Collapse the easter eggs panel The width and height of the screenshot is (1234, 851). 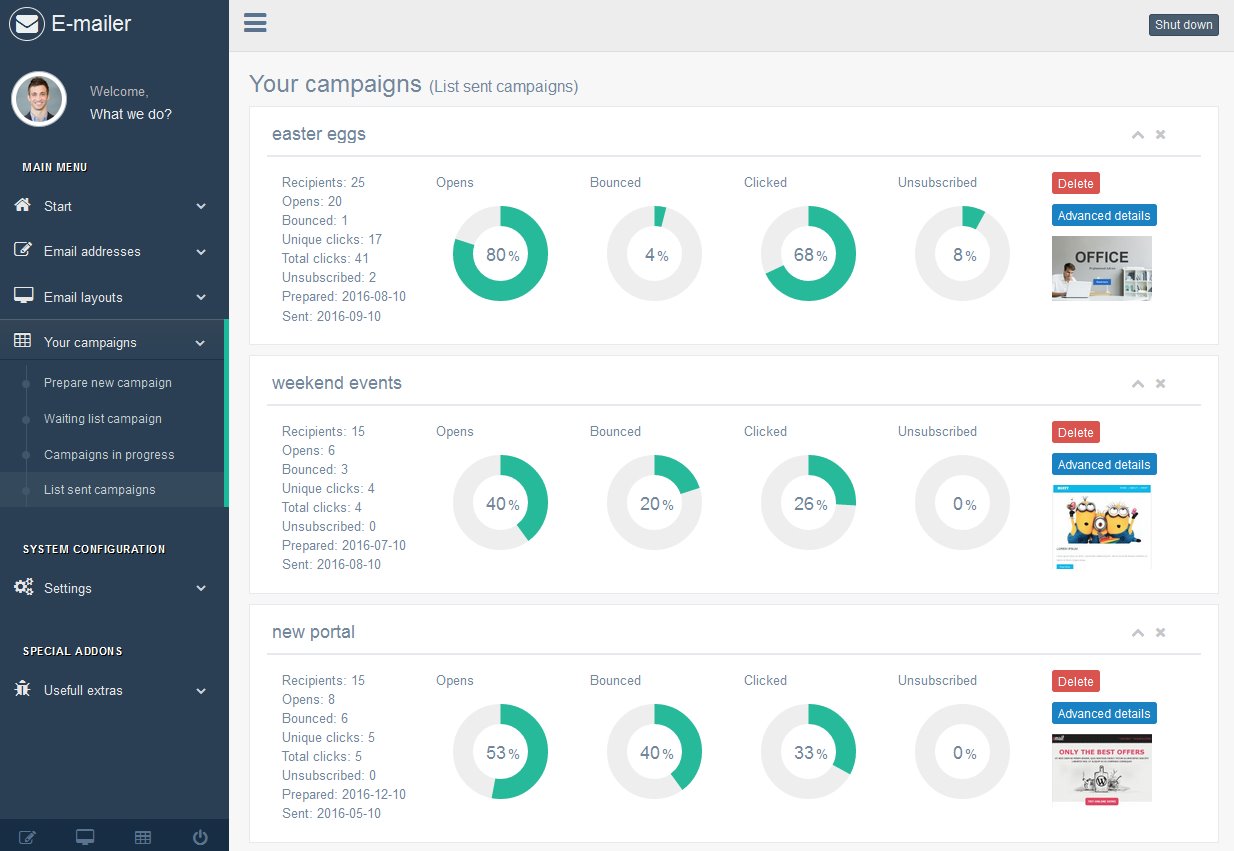(1137, 135)
